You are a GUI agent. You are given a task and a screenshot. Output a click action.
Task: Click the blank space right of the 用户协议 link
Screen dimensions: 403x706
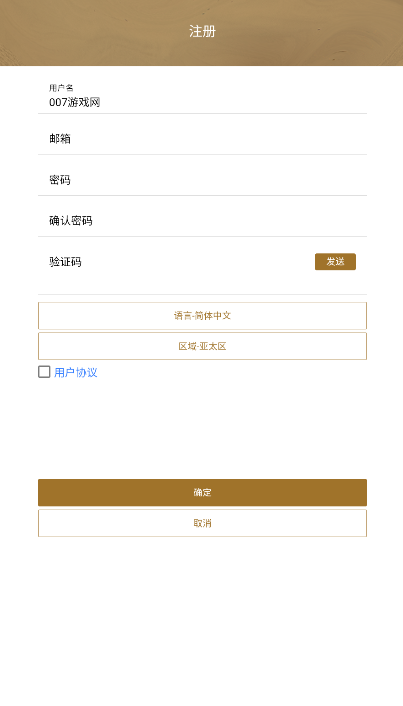(x=234, y=372)
